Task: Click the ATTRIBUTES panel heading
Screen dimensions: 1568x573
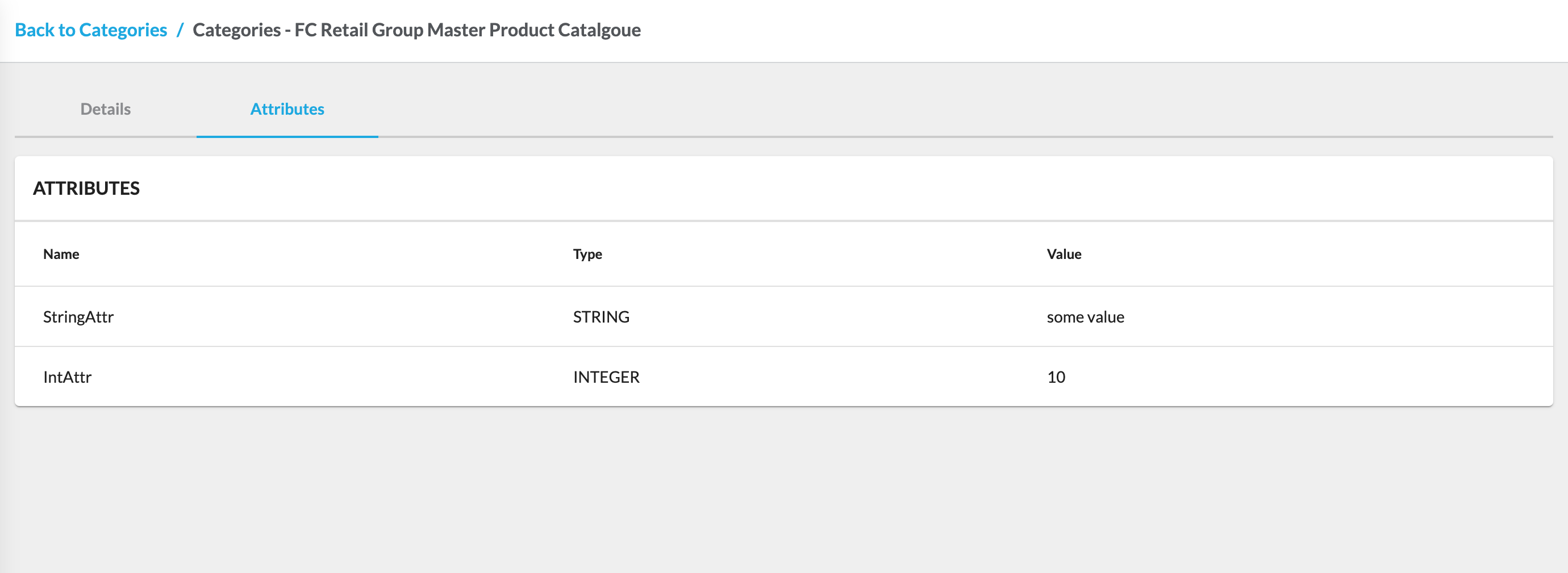Action: point(86,189)
